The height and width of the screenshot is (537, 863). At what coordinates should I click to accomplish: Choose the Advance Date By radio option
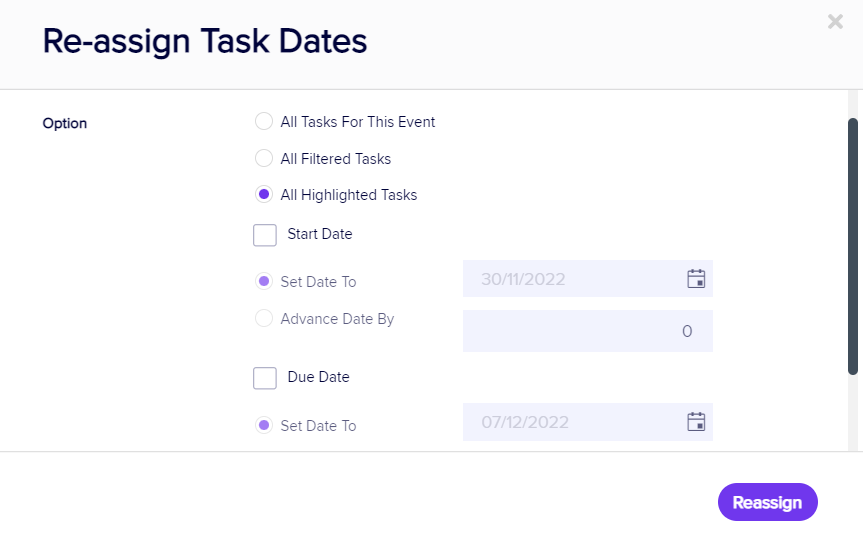click(x=264, y=319)
